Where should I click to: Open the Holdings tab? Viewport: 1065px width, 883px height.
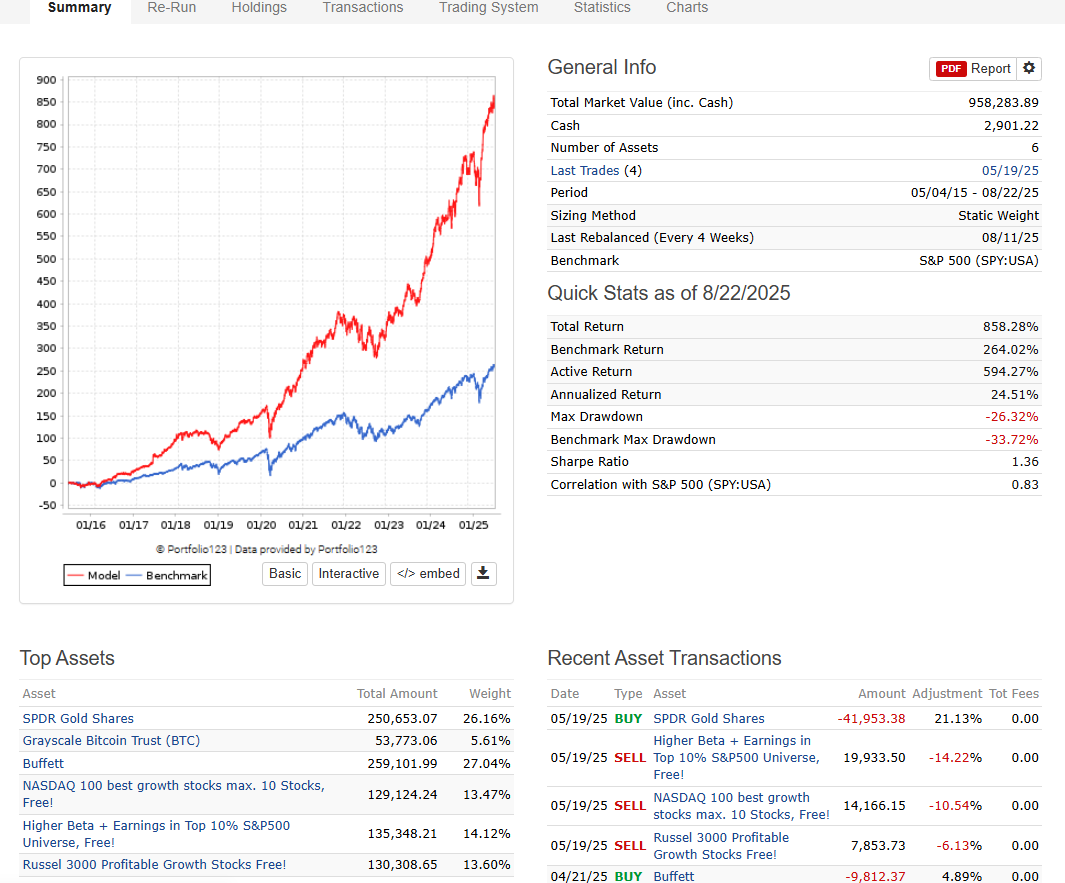[259, 8]
